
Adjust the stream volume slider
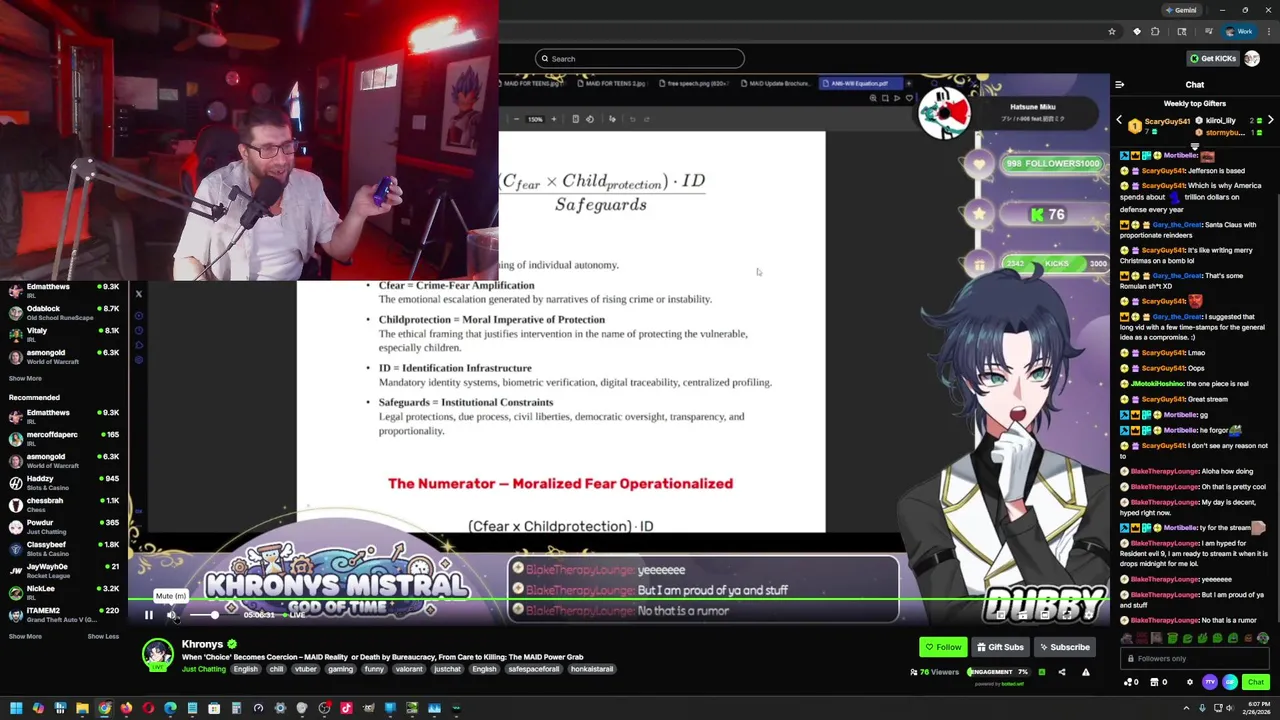click(214, 615)
